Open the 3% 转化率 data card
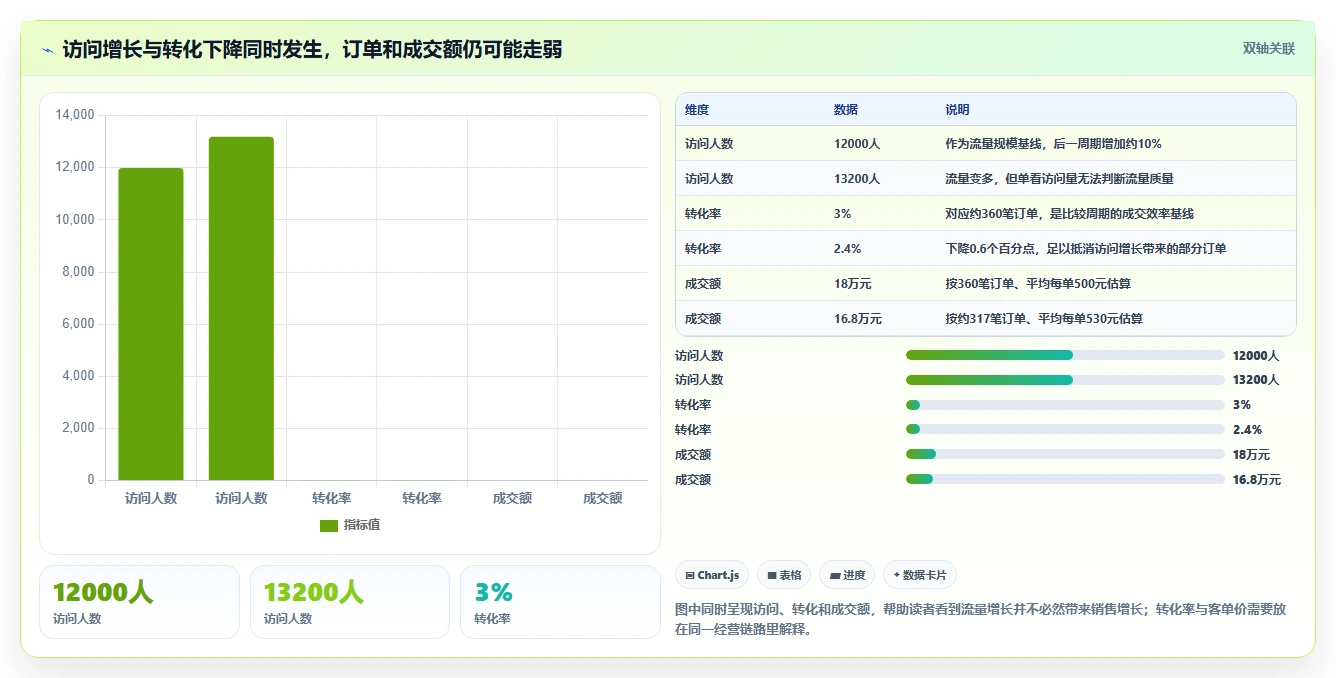This screenshot has height=678, width=1336. tap(560, 602)
